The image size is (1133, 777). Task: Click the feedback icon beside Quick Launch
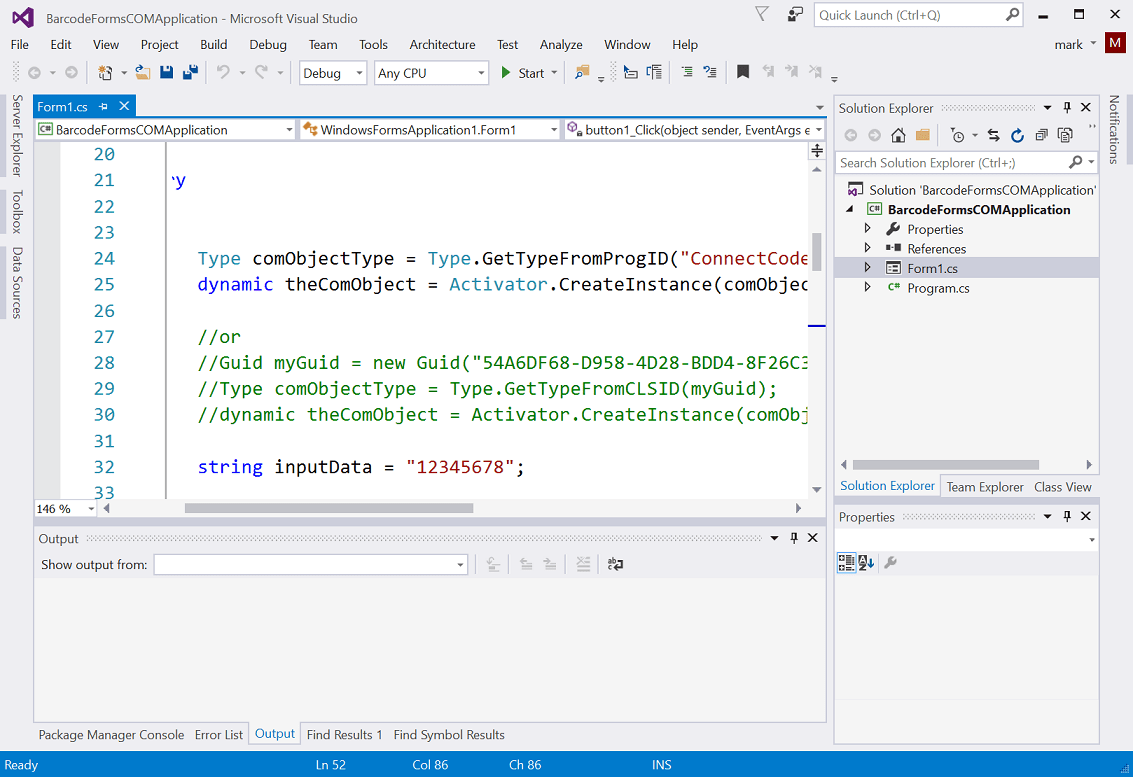795,14
